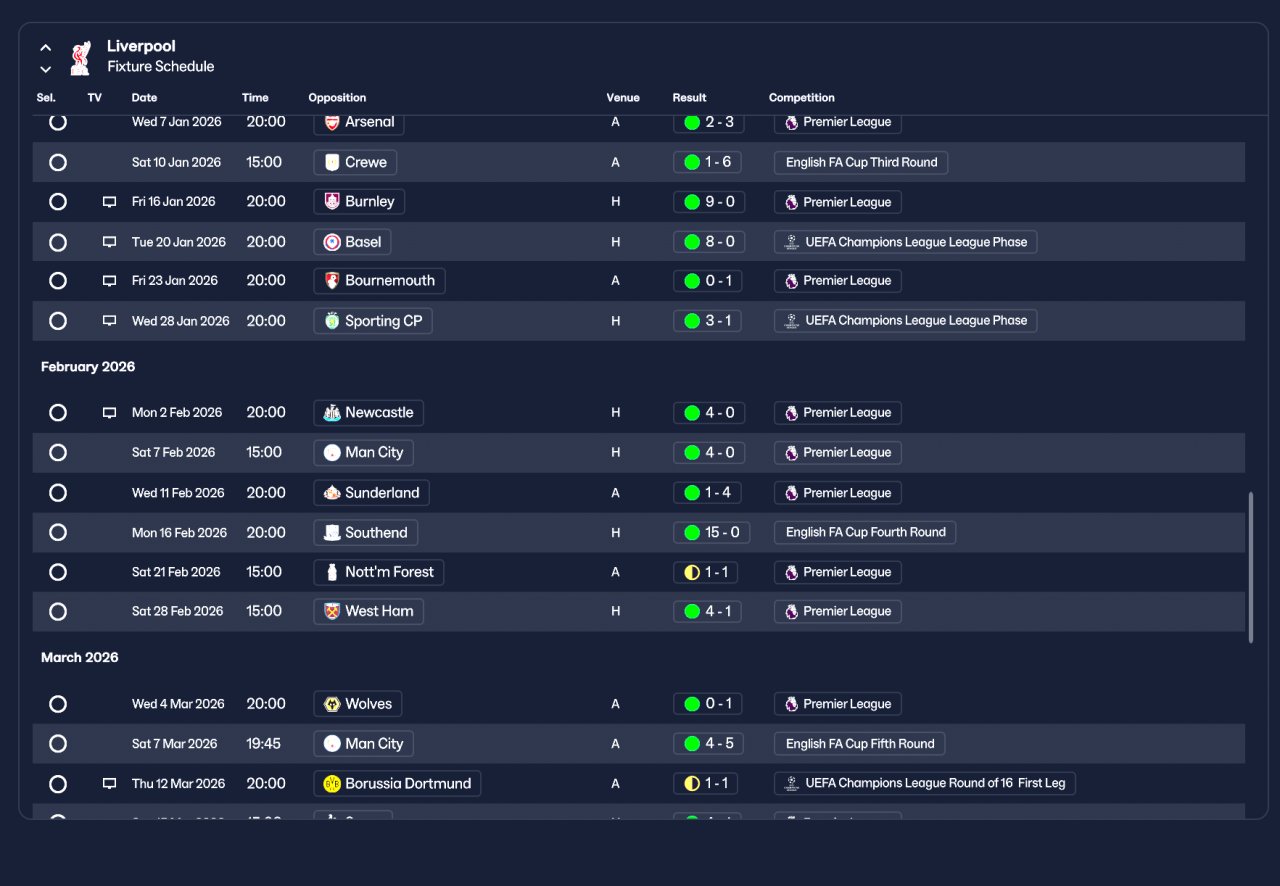Select the Sunderland fixture radio button
1280x886 pixels.
[x=58, y=493]
